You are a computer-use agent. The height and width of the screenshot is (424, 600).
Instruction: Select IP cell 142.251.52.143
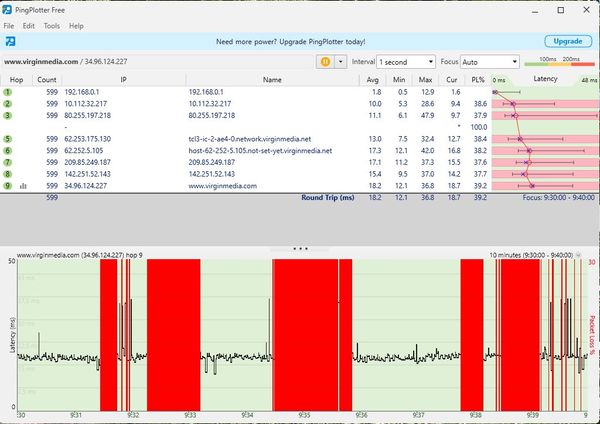[x=88, y=174]
